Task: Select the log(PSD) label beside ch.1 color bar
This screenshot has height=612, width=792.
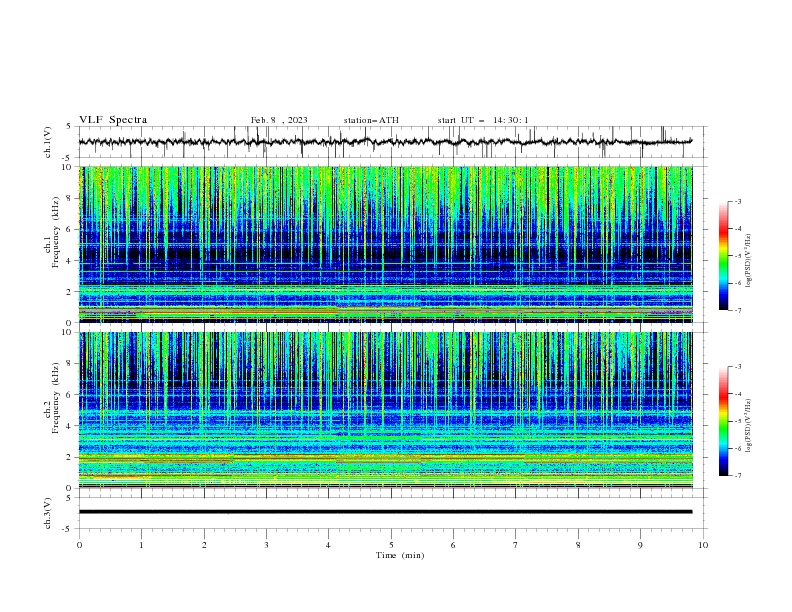Action: click(748, 261)
